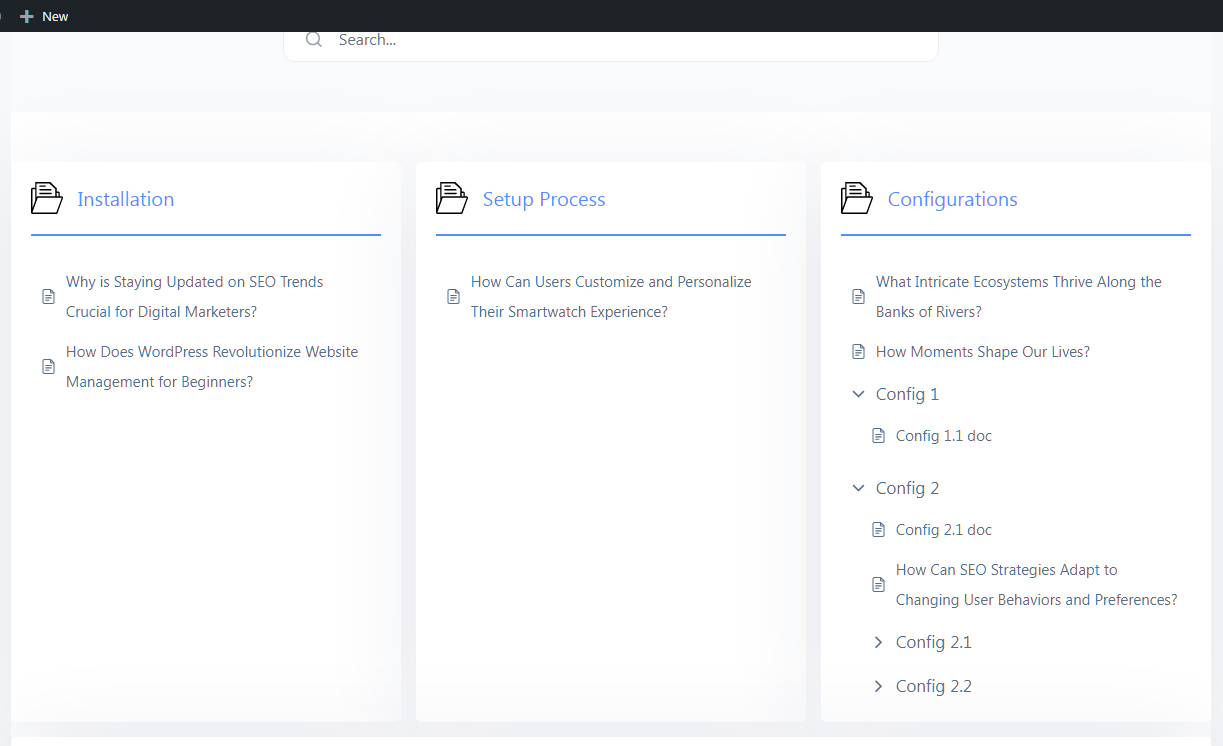Select the Config 2.2 subcategory label

(934, 686)
